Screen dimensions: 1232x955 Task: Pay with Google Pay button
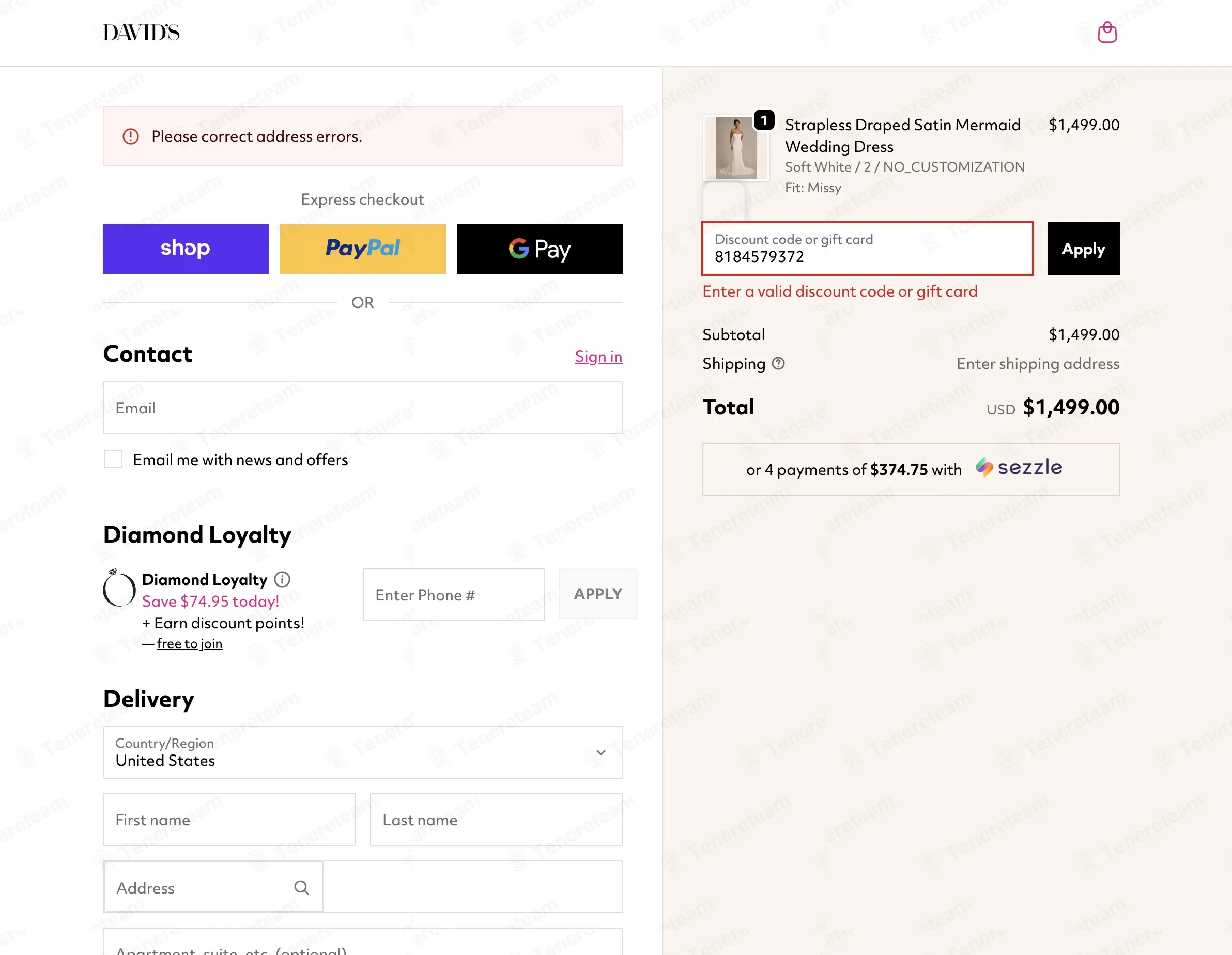(540, 249)
